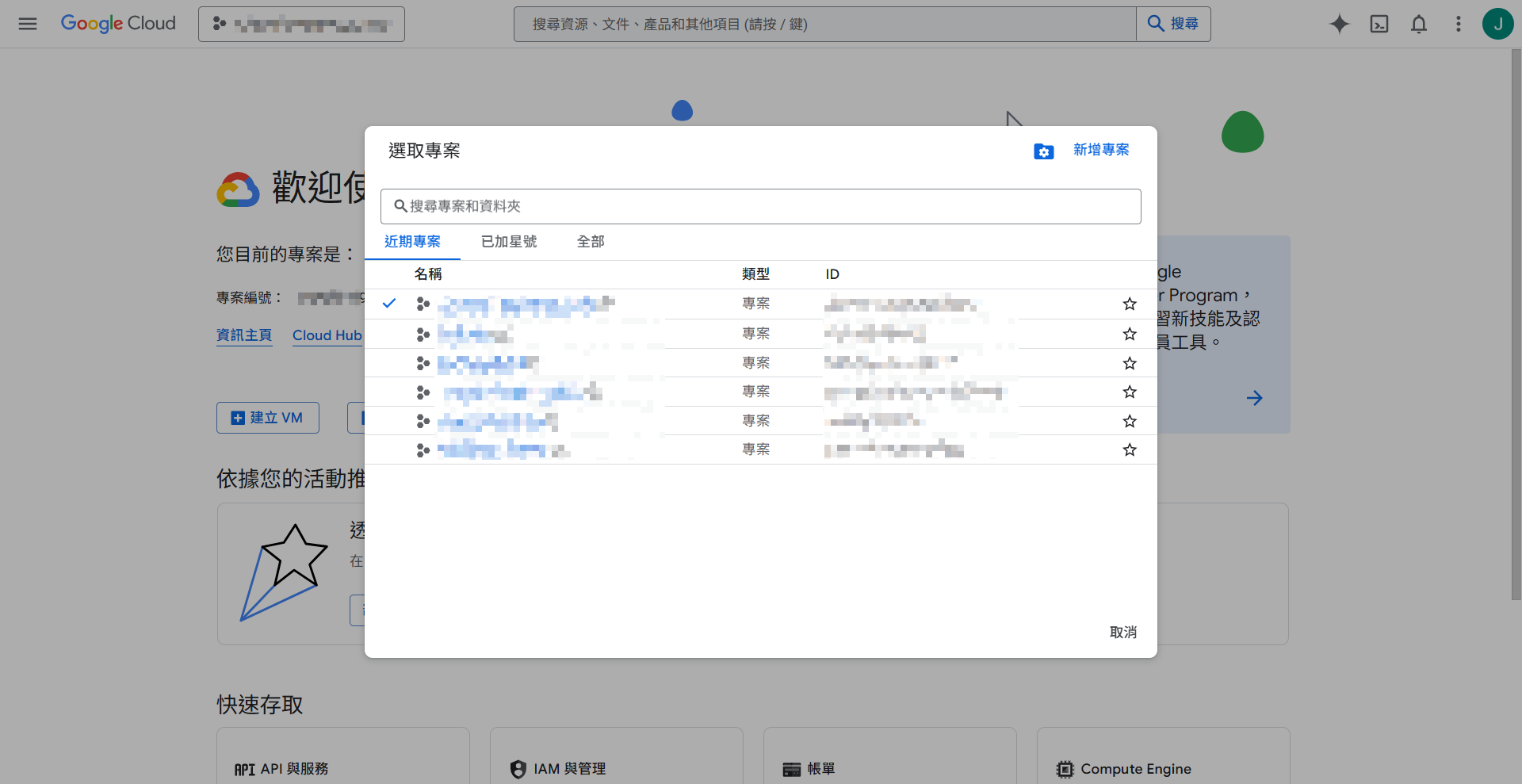Click the 取消 button
Screen dimensions: 1522x784
point(1122,632)
